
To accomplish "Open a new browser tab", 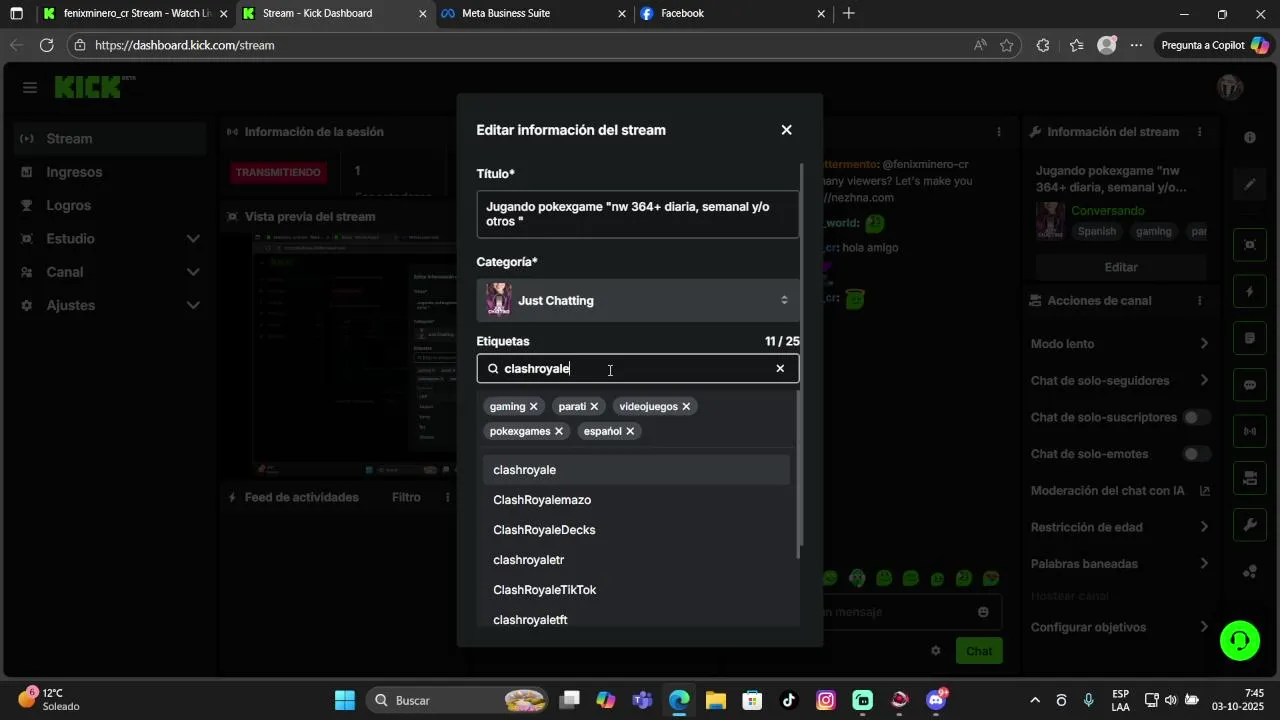I will [849, 14].
